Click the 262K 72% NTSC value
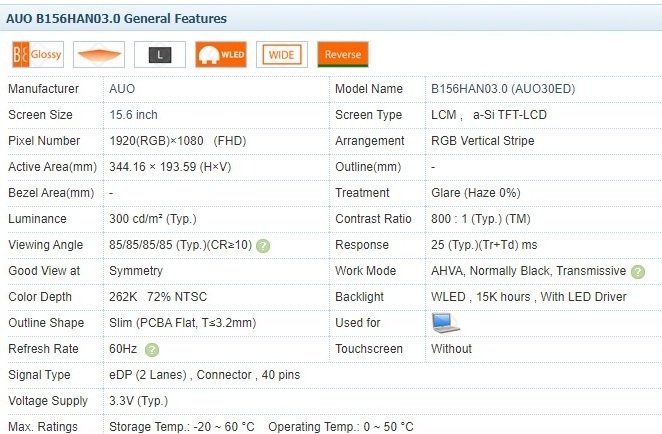The width and height of the screenshot is (662, 434). coord(158,297)
